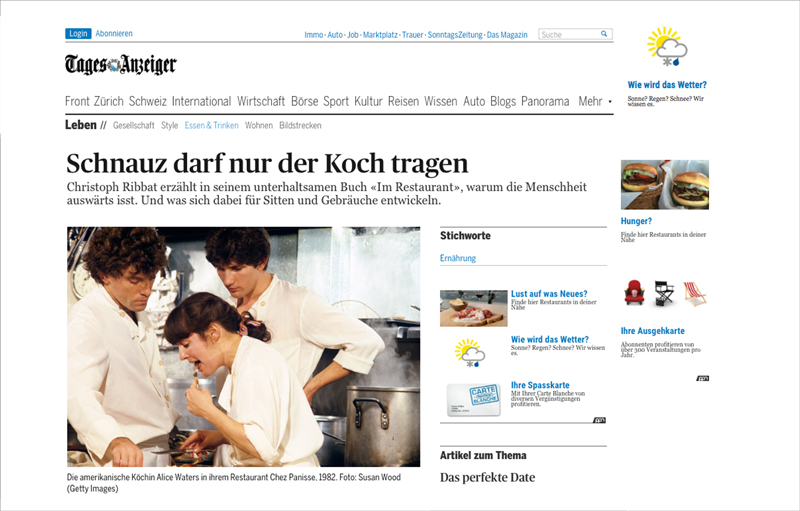Viewport: 800px width, 511px height.
Task: Click the weather icon beside Wie wird das Wetter
Action: pos(469,353)
